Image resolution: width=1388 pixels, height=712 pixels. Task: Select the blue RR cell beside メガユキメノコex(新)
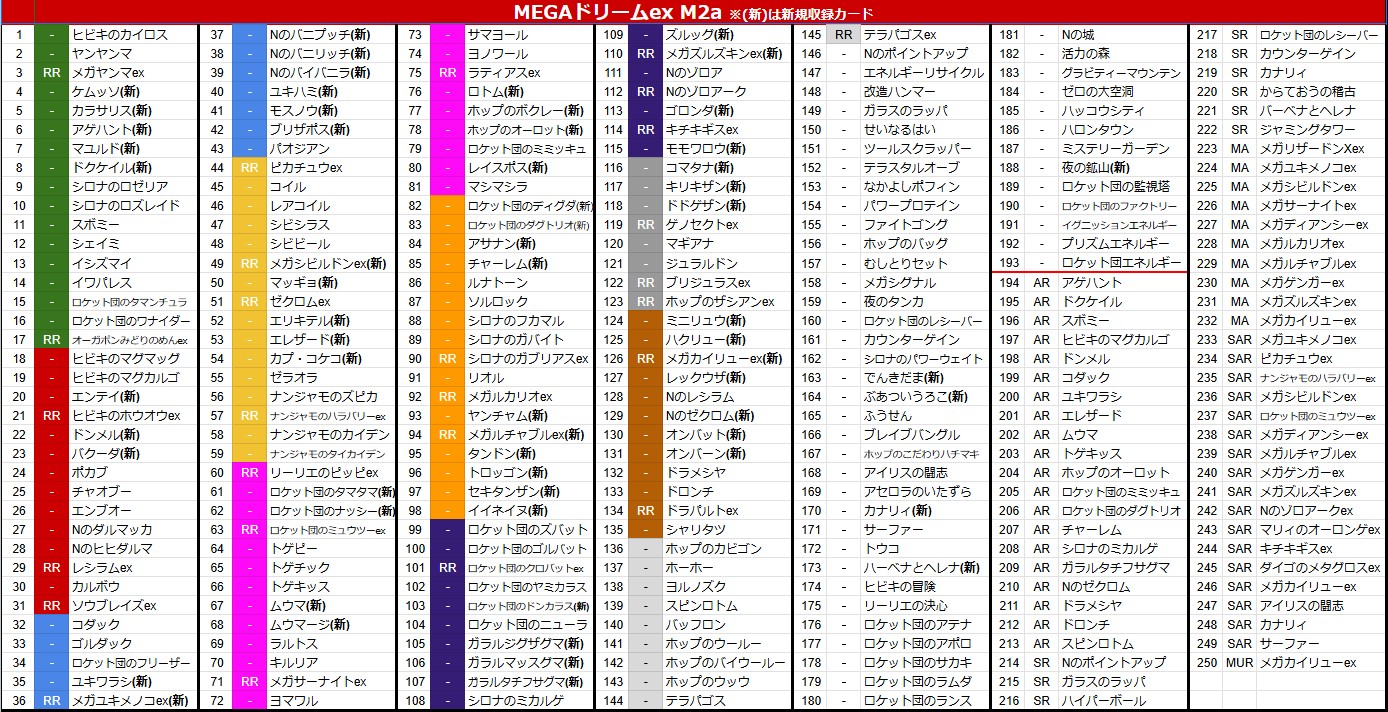pos(51,701)
